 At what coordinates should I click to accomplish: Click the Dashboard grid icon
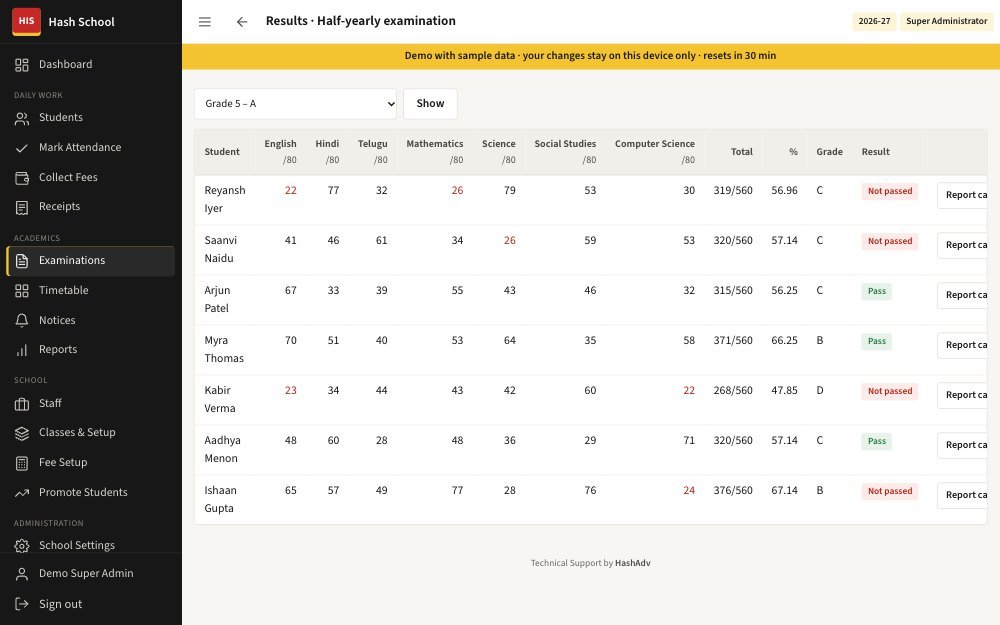click(22, 64)
